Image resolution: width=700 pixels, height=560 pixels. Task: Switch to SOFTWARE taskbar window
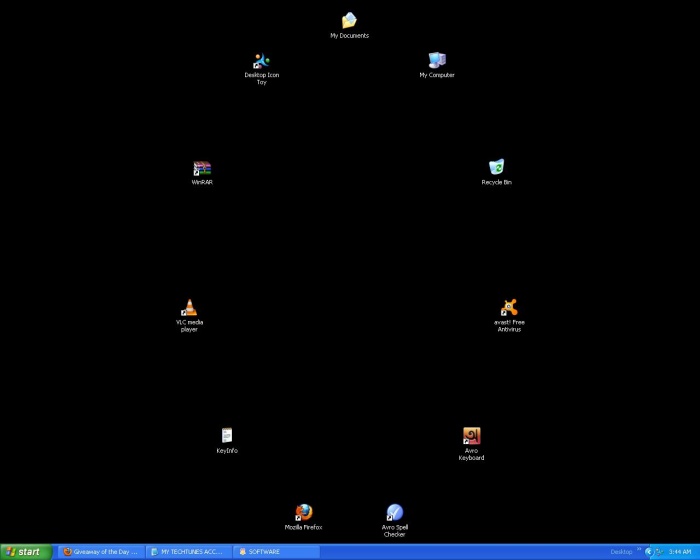tap(277, 552)
